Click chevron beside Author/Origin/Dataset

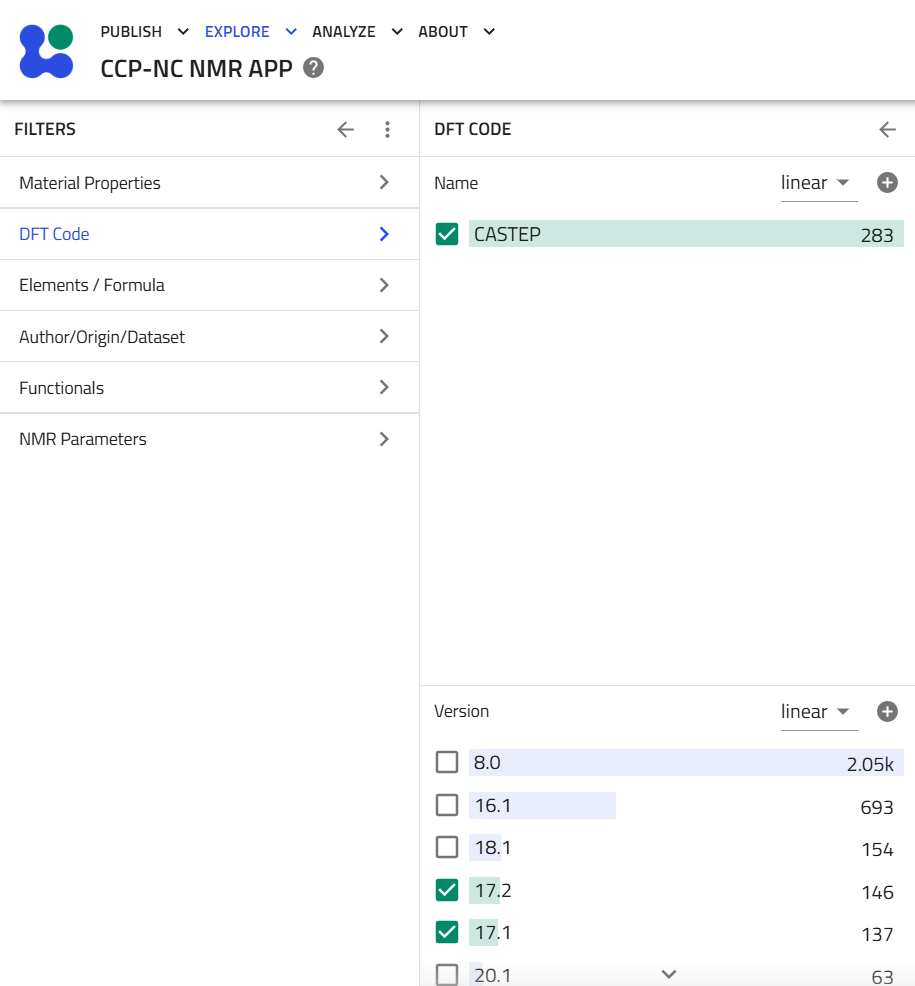click(384, 336)
